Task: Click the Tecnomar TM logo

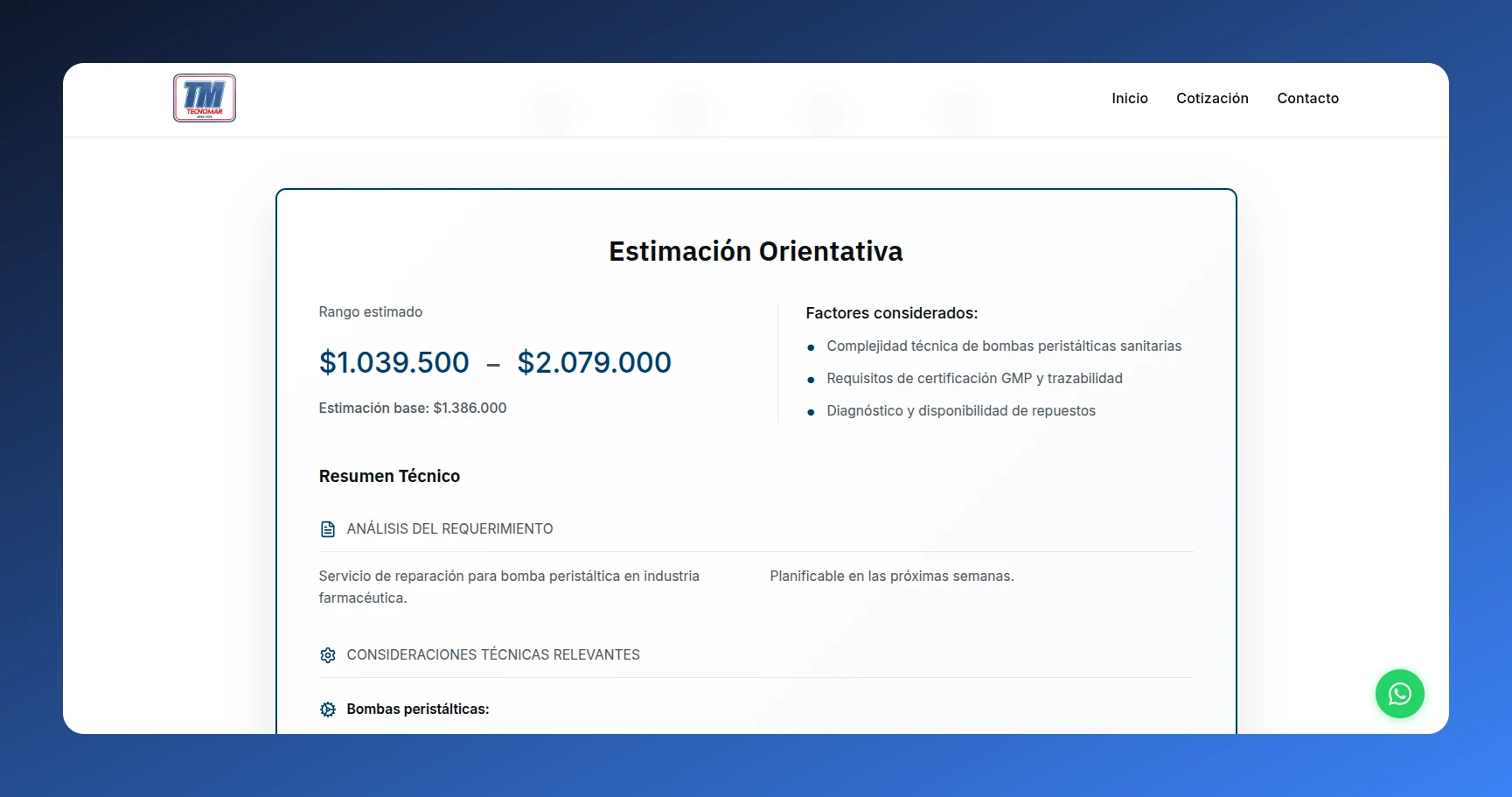Action: [205, 98]
